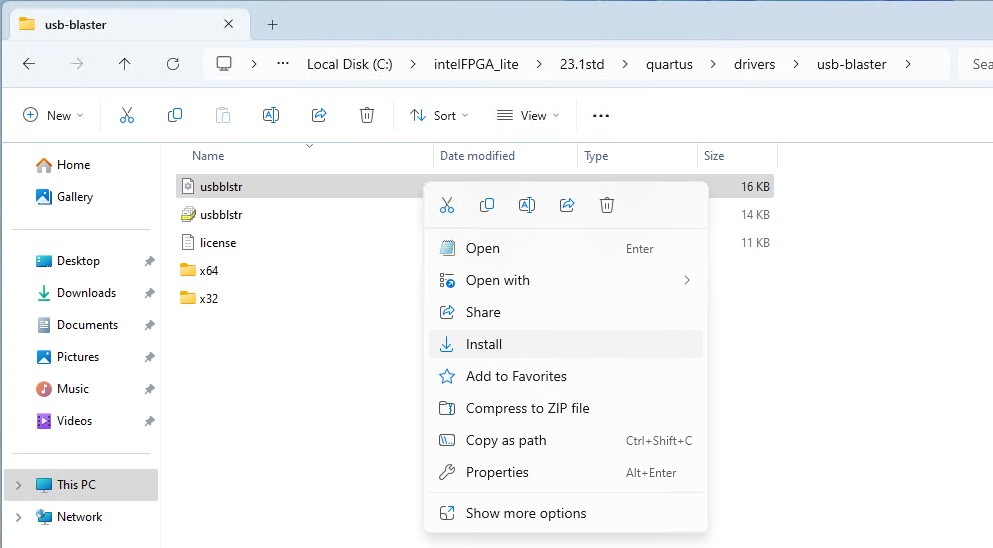Copy the file via the context menu copy icon
Screen dimensions: 993x548
point(487,205)
